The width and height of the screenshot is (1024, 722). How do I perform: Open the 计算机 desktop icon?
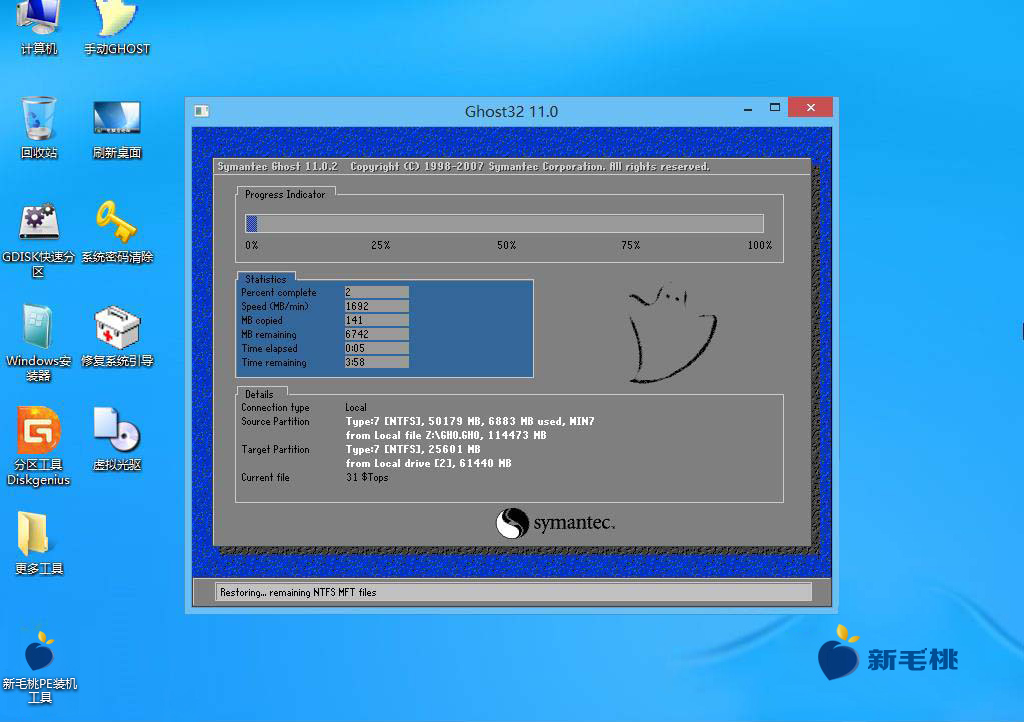39,27
